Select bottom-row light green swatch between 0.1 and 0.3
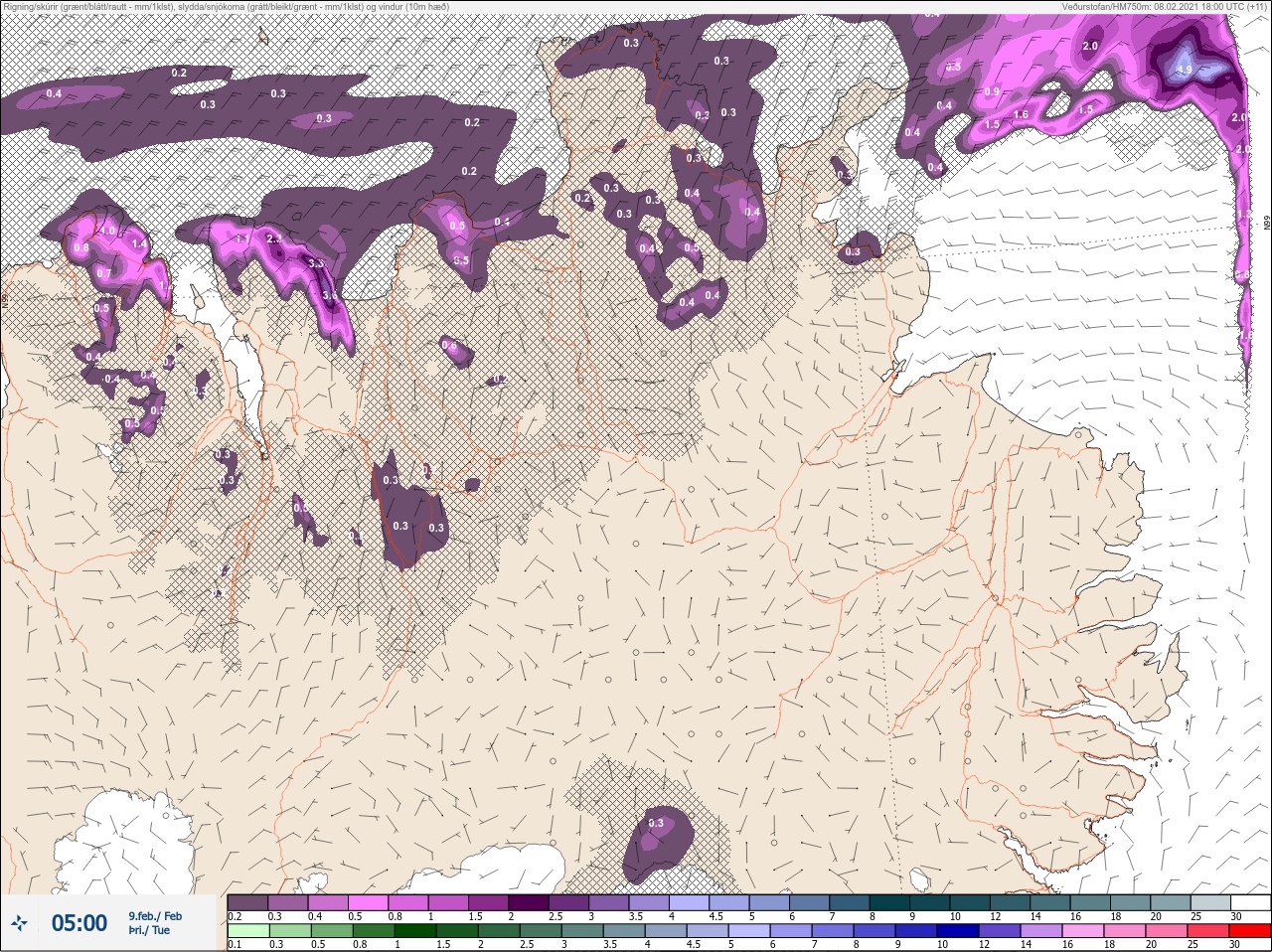The image size is (1272, 952). point(248,930)
